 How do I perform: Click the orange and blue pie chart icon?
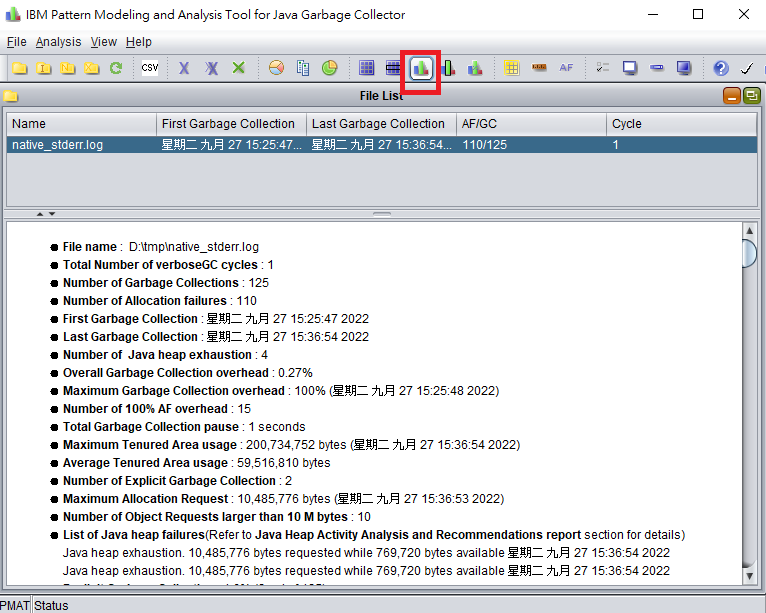276,68
